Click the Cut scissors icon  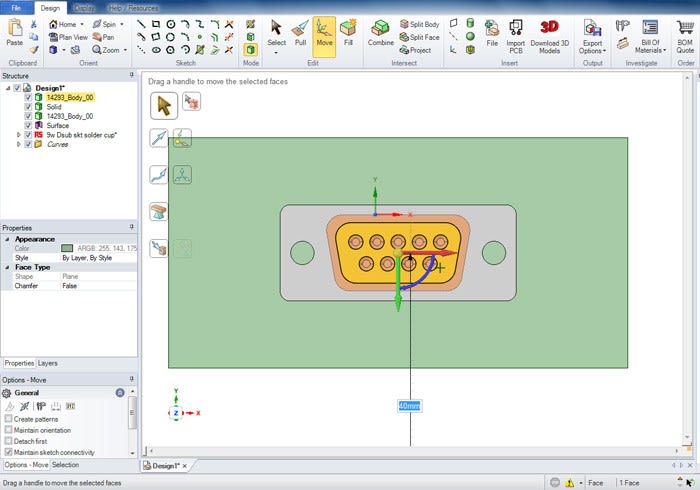[x=34, y=24]
